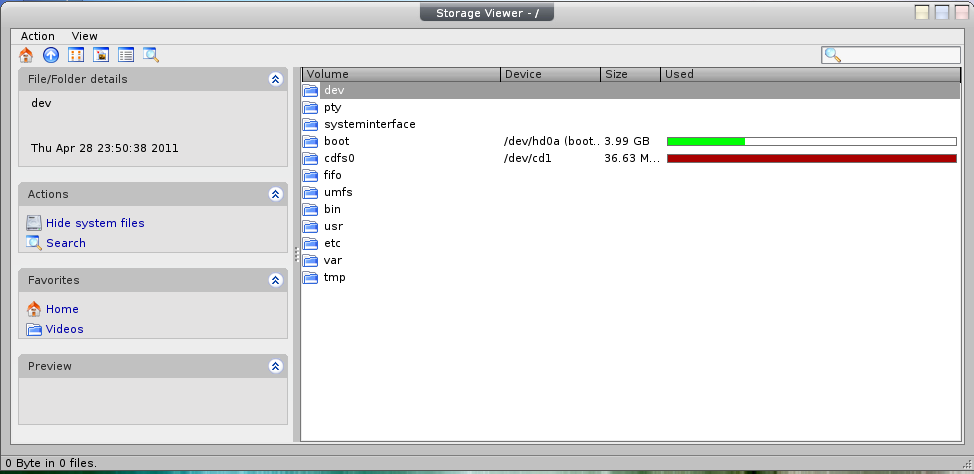Click the Hide system files link
The width and height of the screenshot is (974, 474).
click(95, 223)
